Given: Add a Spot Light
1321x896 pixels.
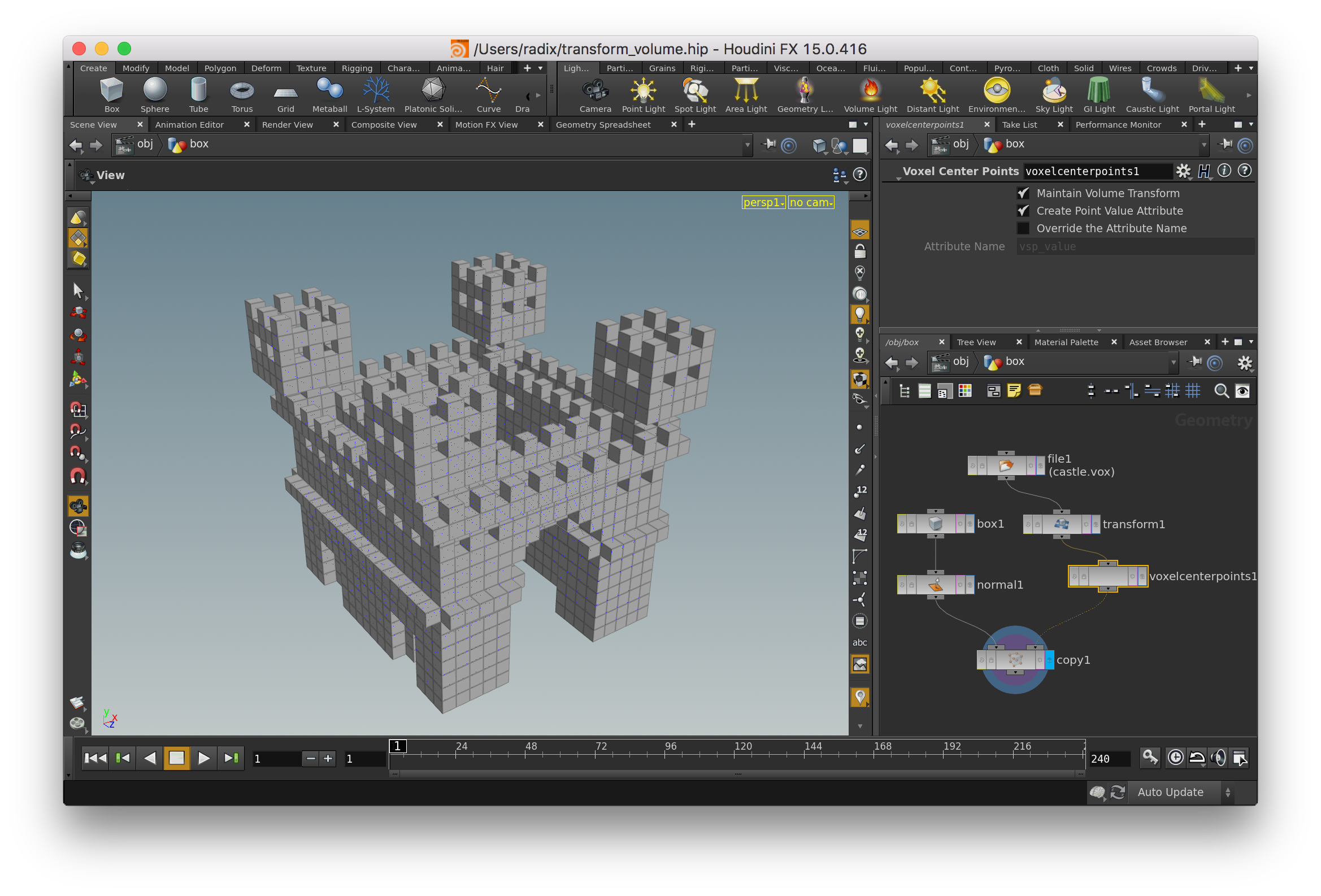Looking at the screenshot, I should (x=694, y=95).
